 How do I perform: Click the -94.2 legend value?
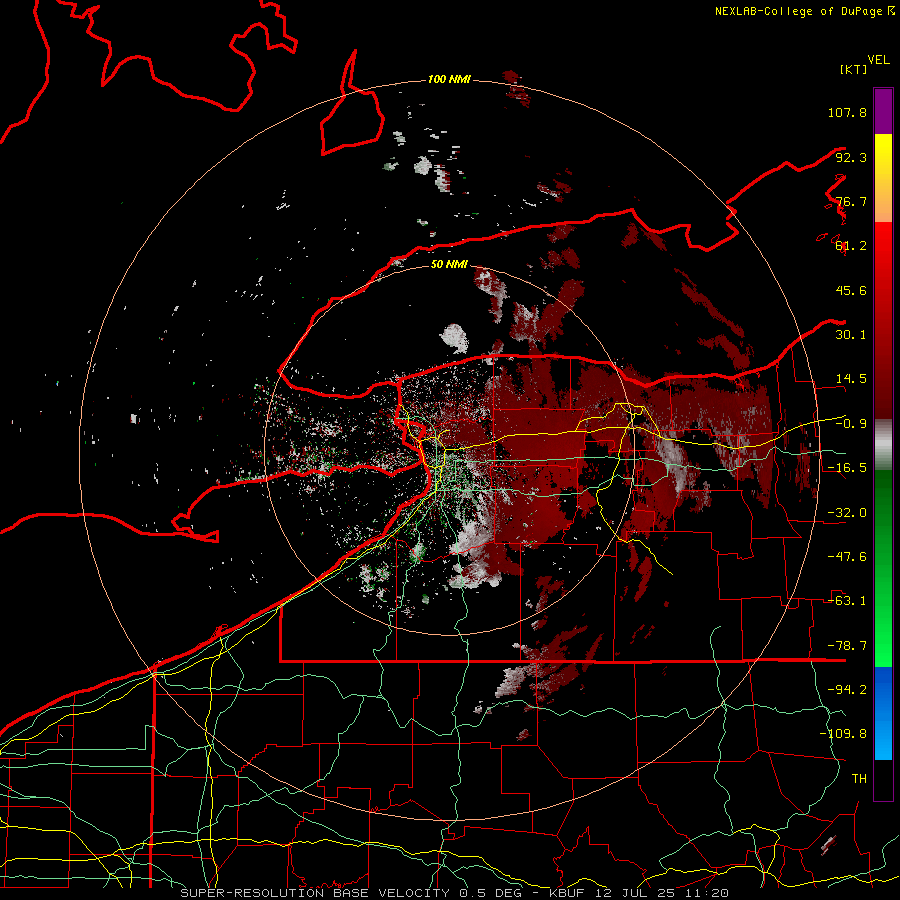coord(847,690)
